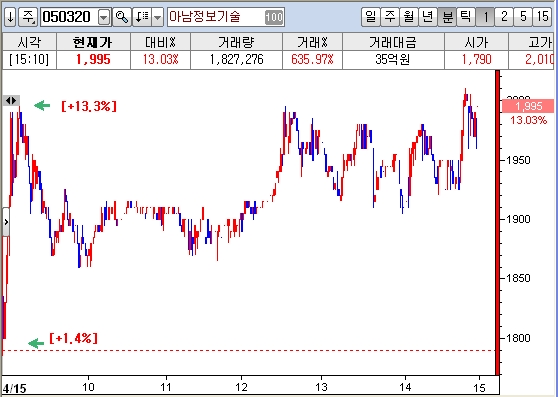The width and height of the screenshot is (558, 397).
Task: Set interval to 15 minutes
Action: pos(542,17)
